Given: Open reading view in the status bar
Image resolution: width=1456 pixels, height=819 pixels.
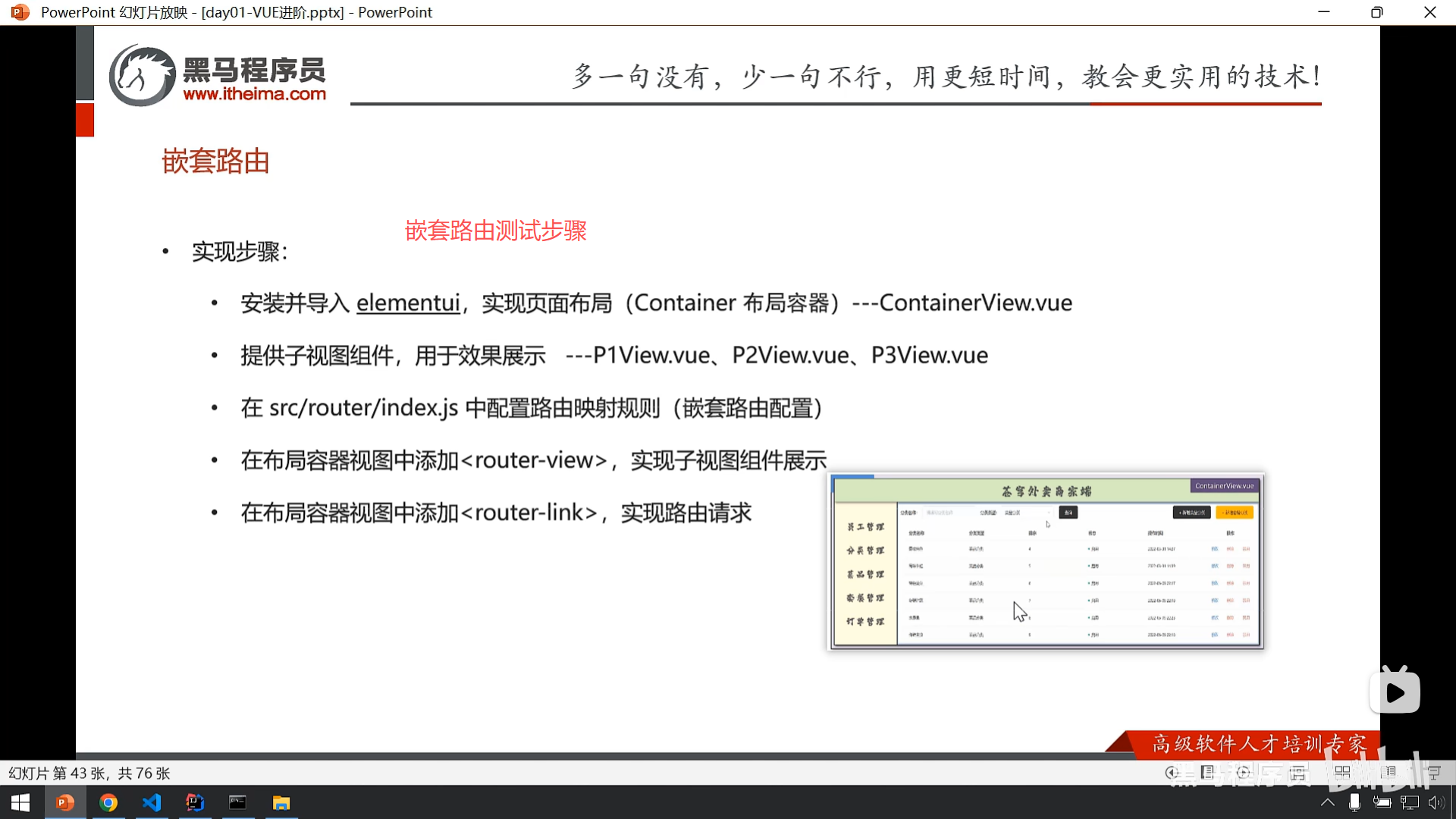Looking at the screenshot, I should click(1389, 773).
